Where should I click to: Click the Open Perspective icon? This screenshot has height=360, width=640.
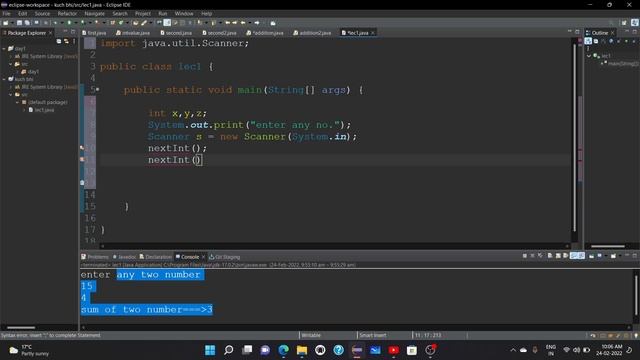tap(624, 23)
